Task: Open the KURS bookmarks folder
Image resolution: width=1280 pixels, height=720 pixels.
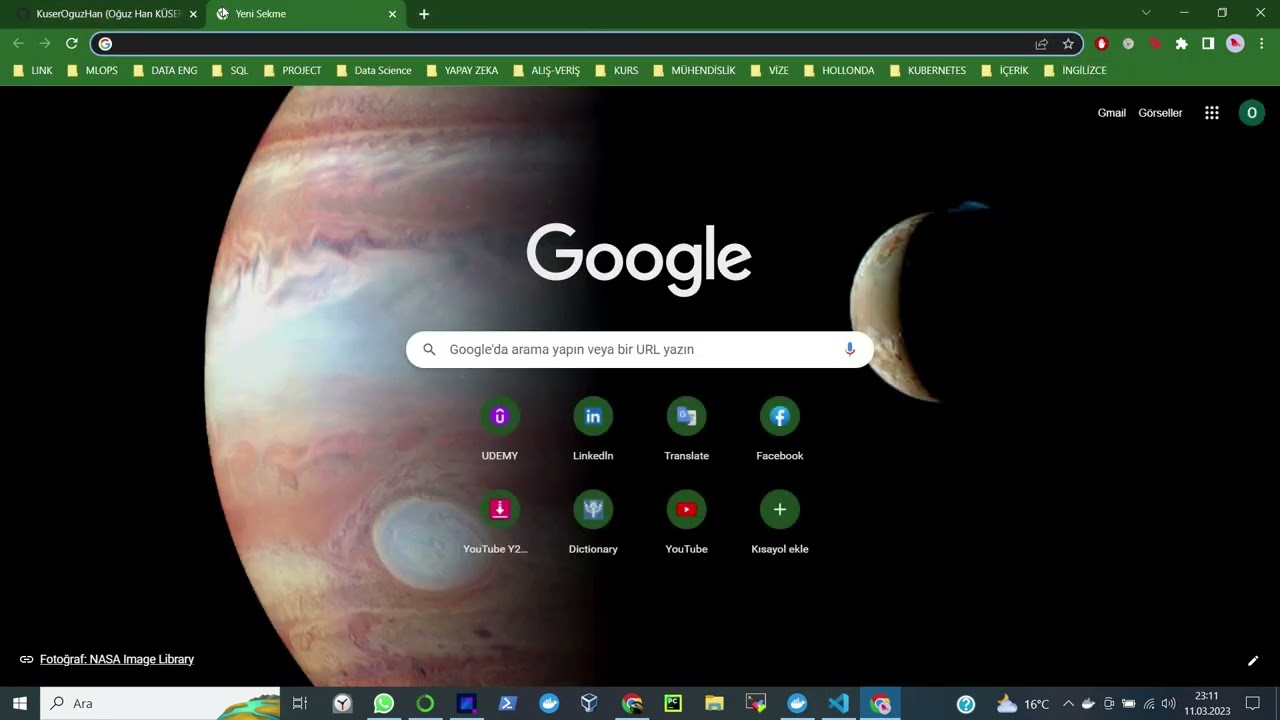Action: 618,71
